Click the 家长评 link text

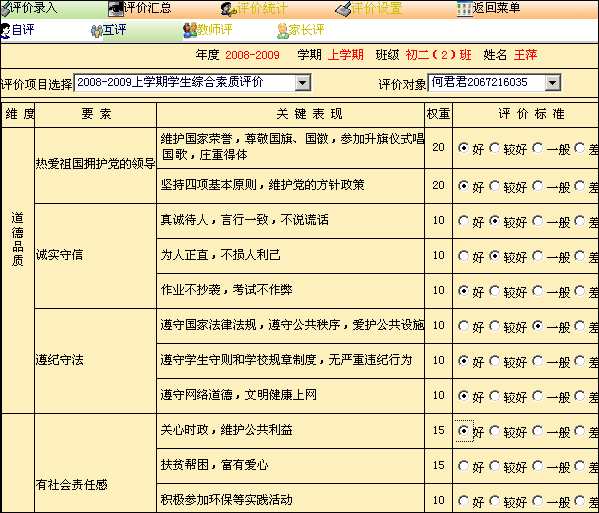click(x=306, y=30)
